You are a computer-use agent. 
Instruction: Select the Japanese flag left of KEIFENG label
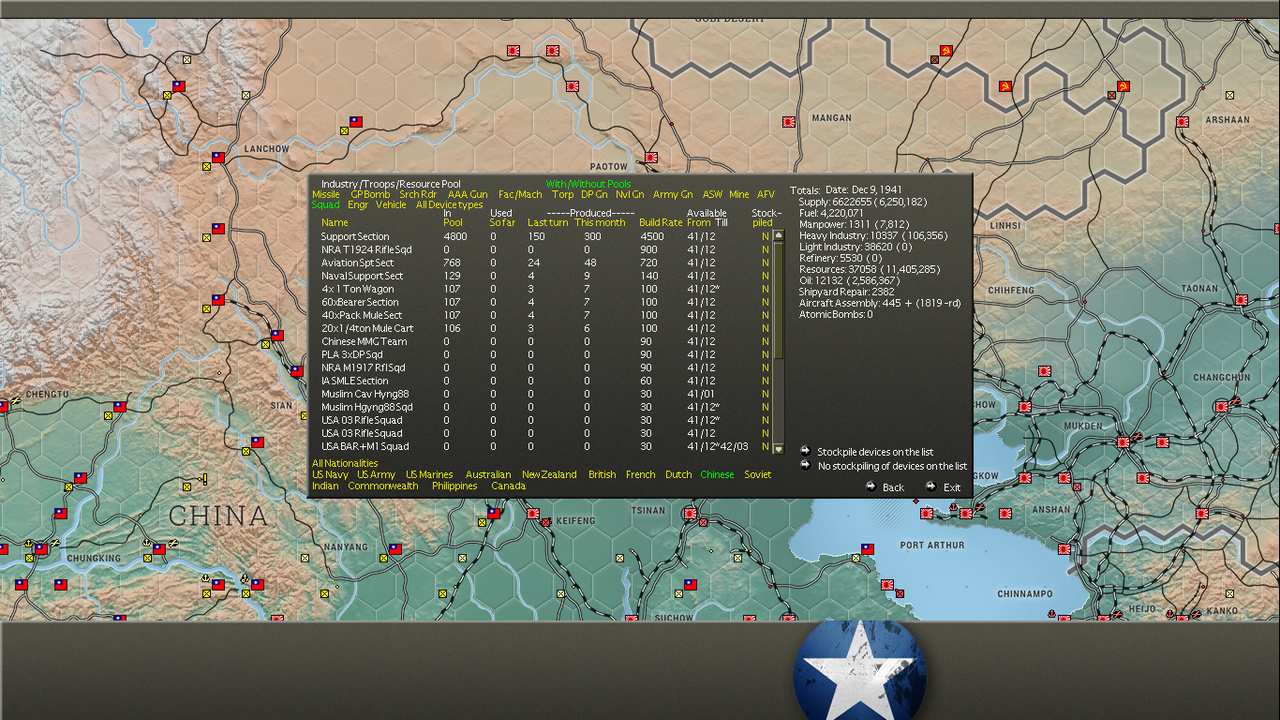[x=533, y=514]
